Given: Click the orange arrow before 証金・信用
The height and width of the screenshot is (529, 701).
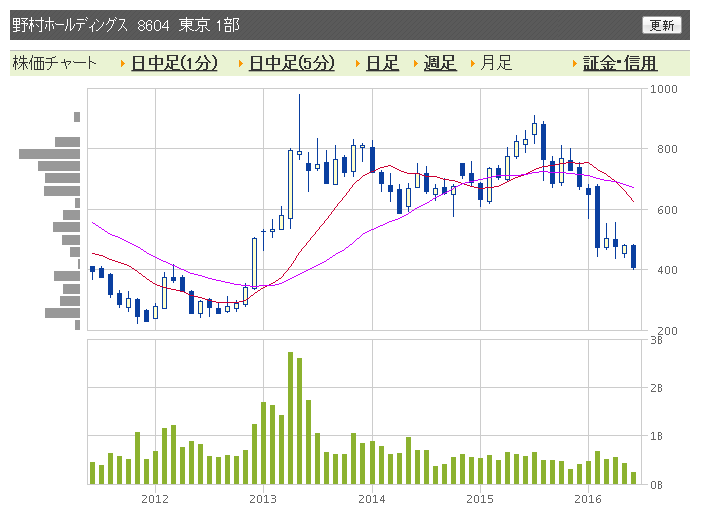Looking at the screenshot, I should tap(575, 63).
